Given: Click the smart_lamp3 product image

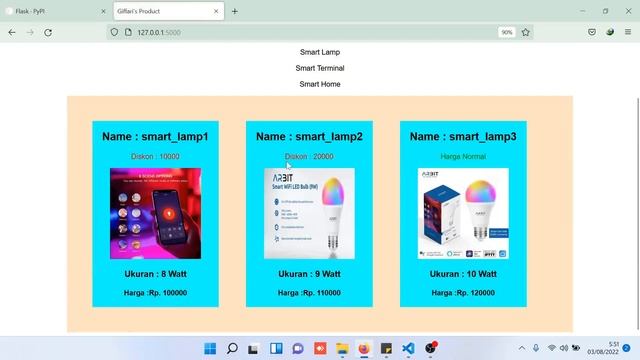Looking at the screenshot, I should pos(463,213).
